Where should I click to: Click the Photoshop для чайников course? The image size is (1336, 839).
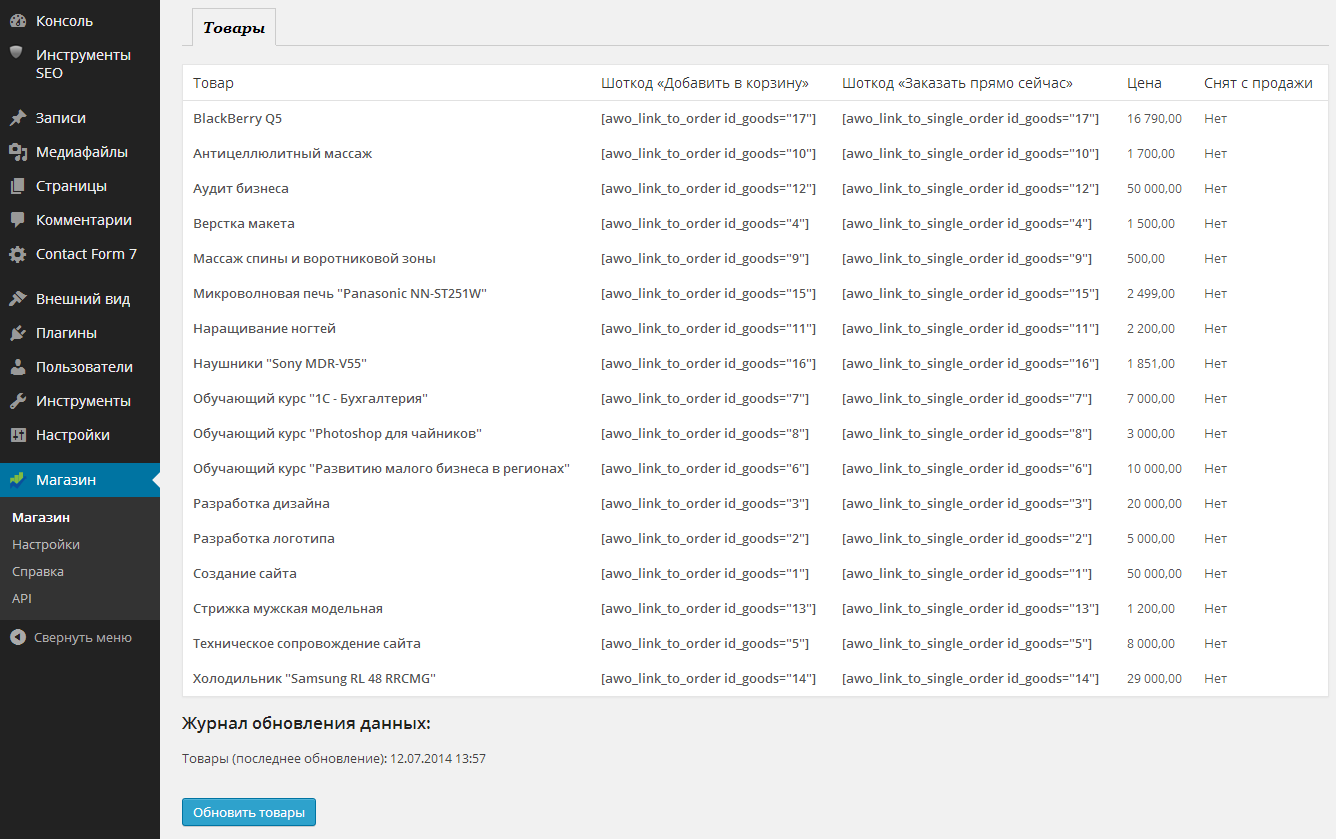point(338,434)
